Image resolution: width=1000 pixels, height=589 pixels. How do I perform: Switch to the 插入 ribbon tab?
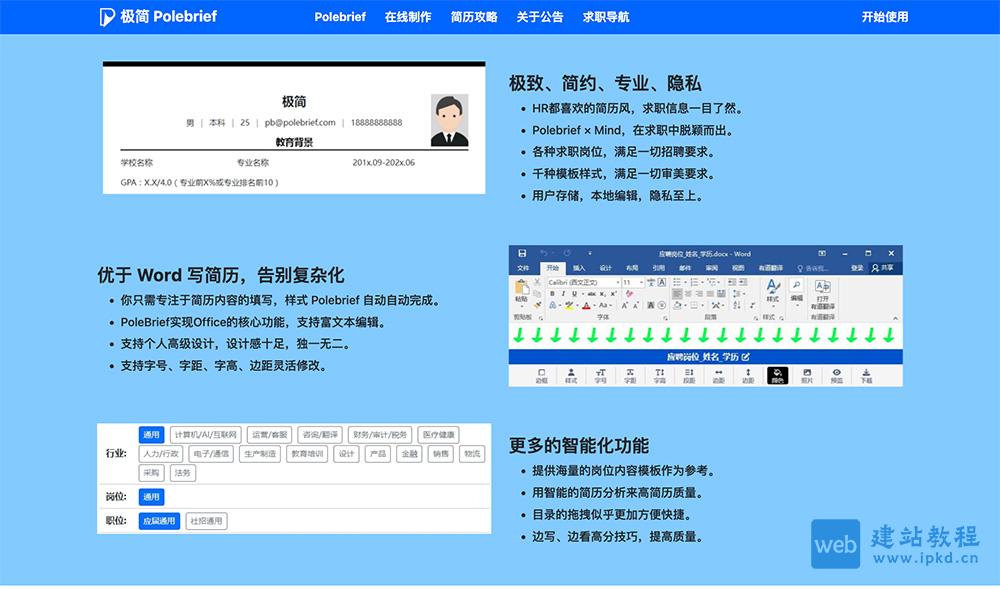(x=579, y=268)
